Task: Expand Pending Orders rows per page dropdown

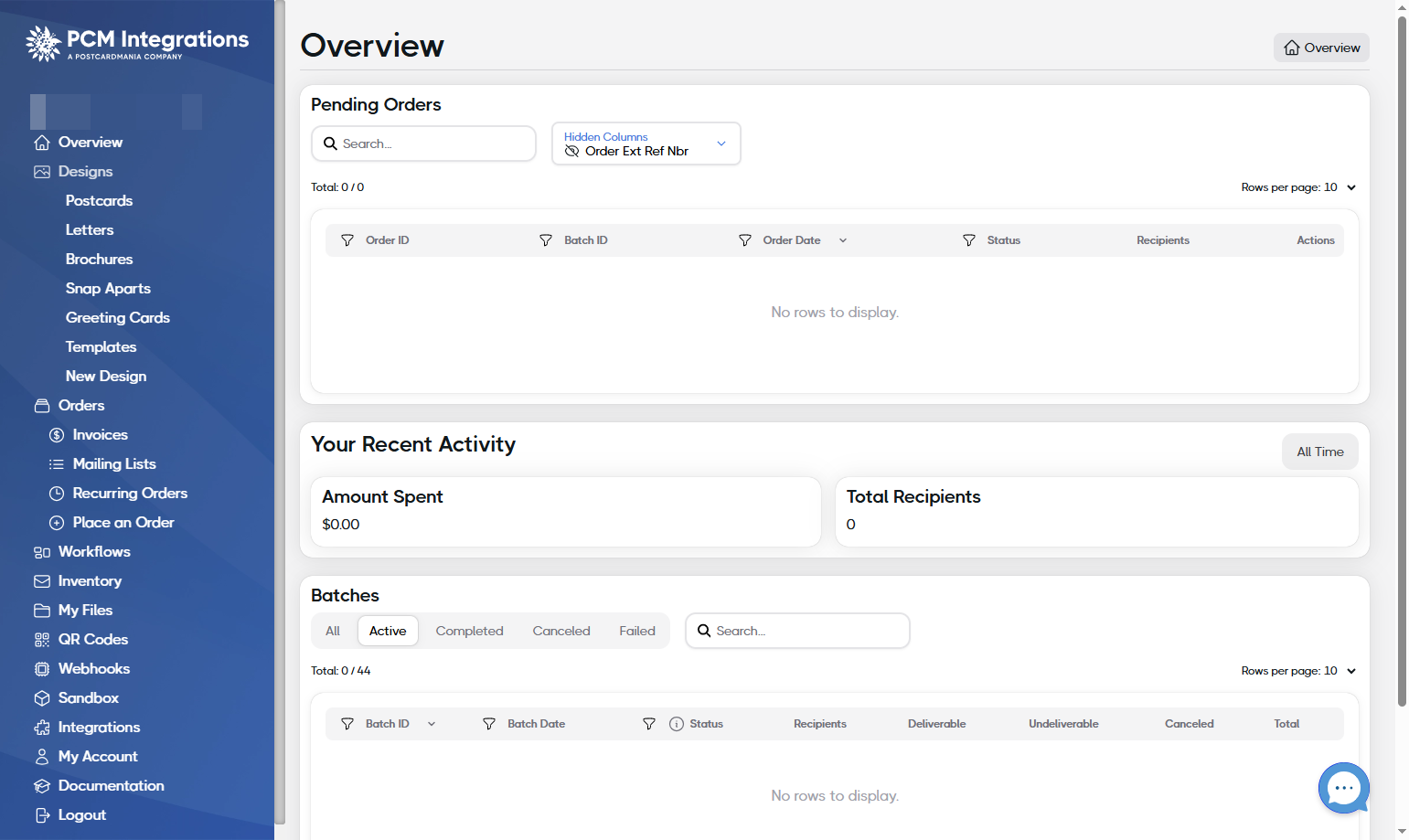Action: (1298, 187)
